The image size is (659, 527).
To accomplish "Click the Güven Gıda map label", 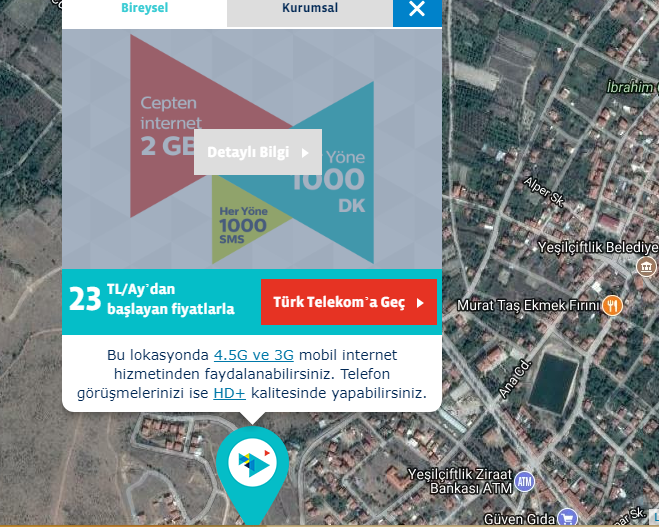I will click(x=519, y=519).
